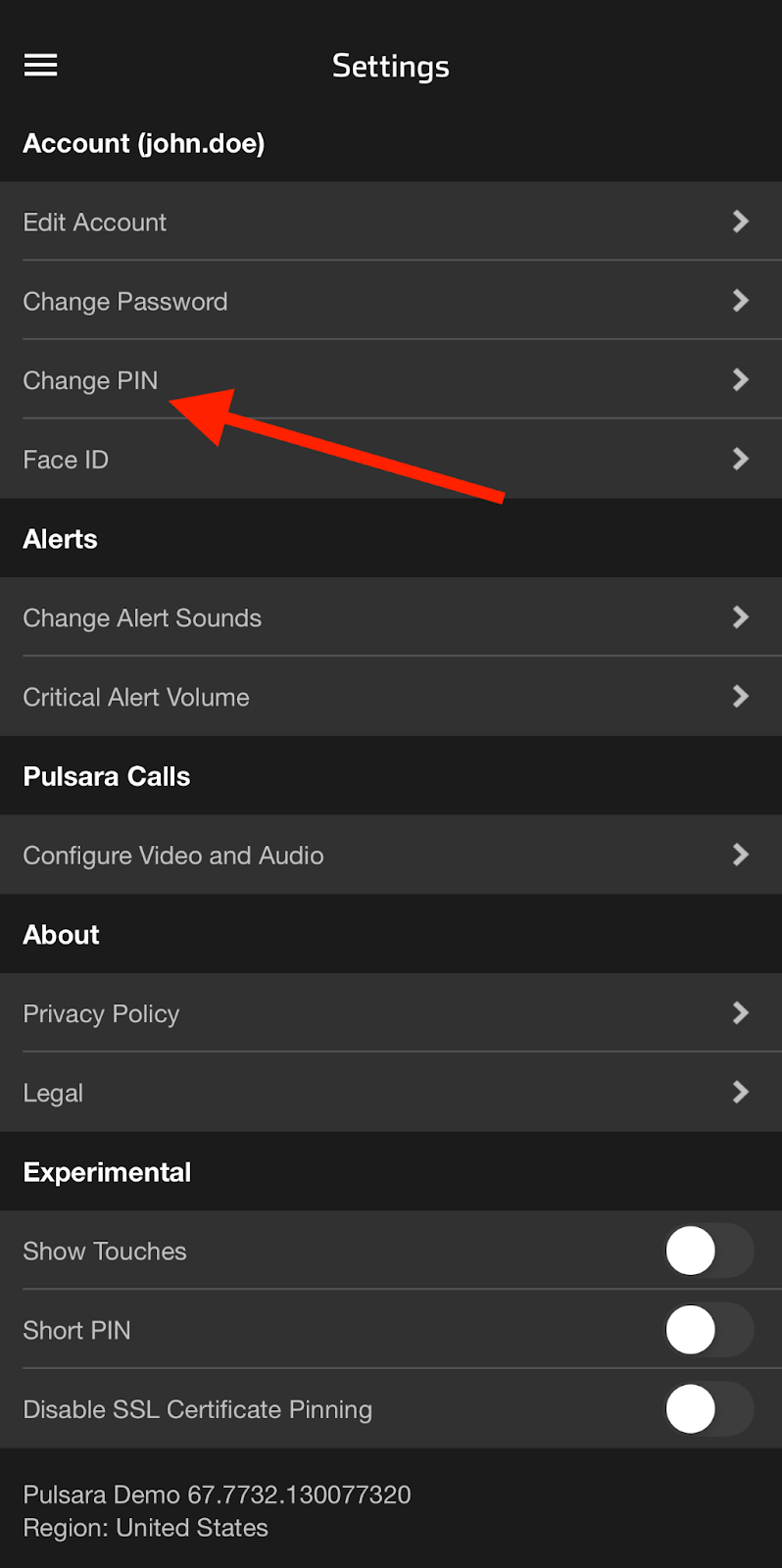The width and height of the screenshot is (782, 1568).
Task: Tap the Legal row chevron arrow
Action: click(741, 1092)
